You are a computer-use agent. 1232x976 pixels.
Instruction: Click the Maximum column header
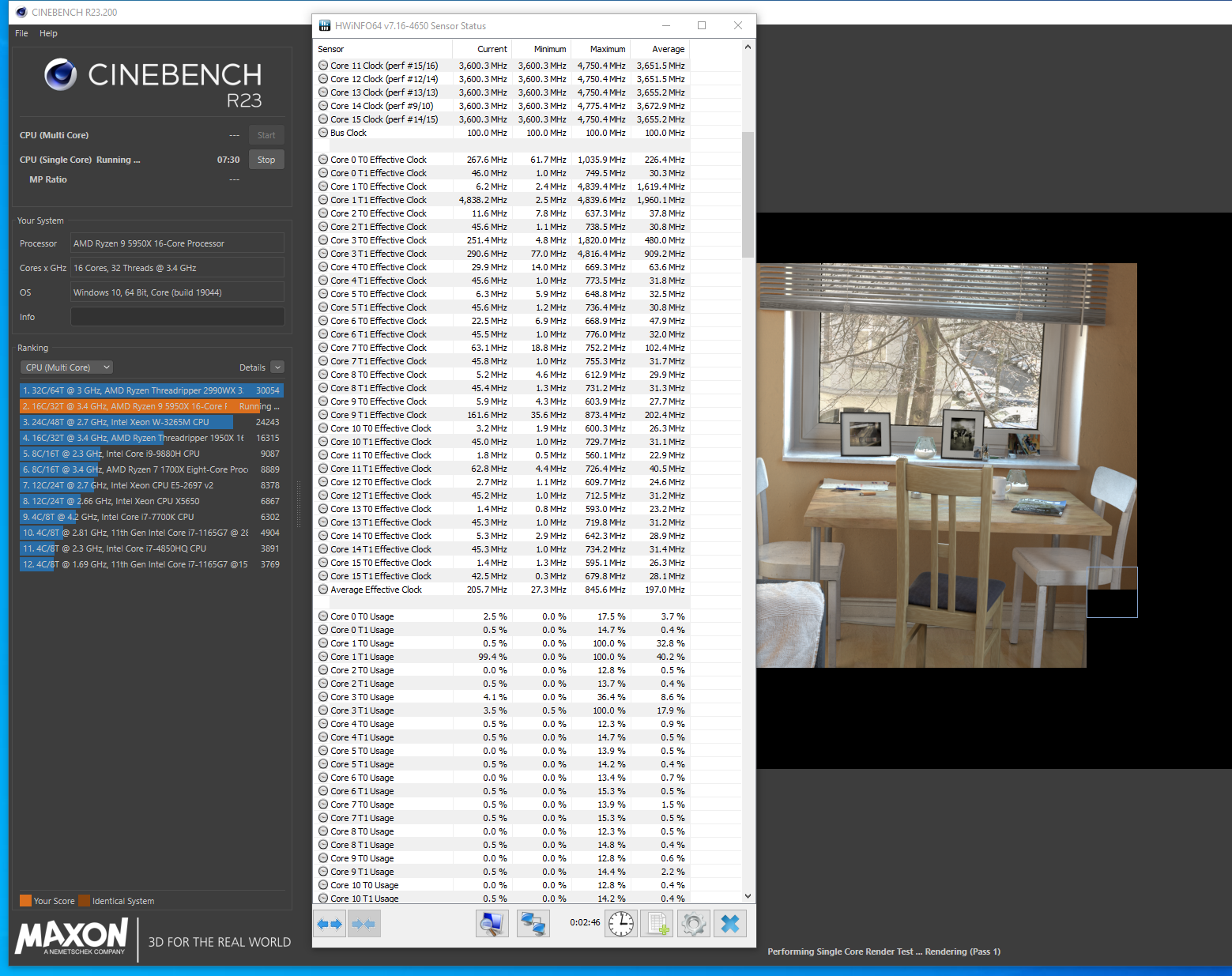point(601,49)
